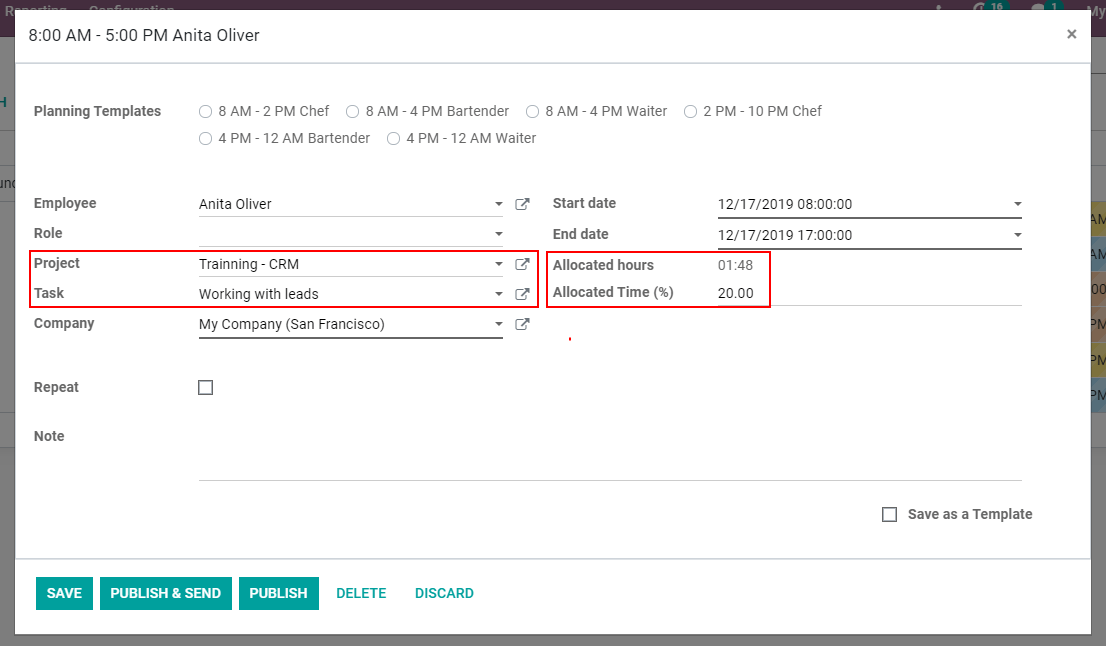The image size is (1106, 646).
Task: Select the 2 PM - 10 PM Chef template
Action: (x=691, y=111)
